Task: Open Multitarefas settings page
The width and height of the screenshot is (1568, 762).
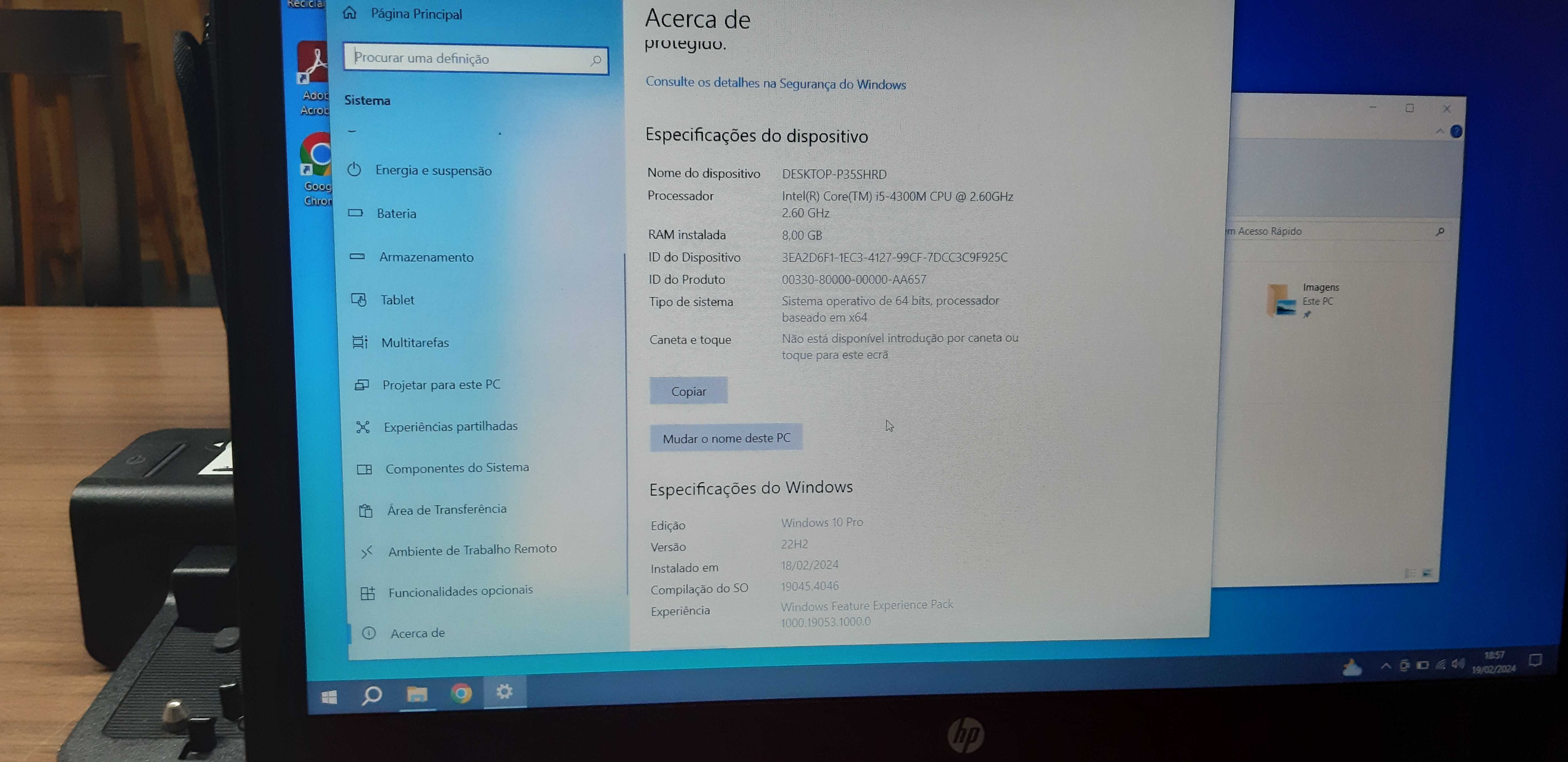Action: pyautogui.click(x=415, y=343)
